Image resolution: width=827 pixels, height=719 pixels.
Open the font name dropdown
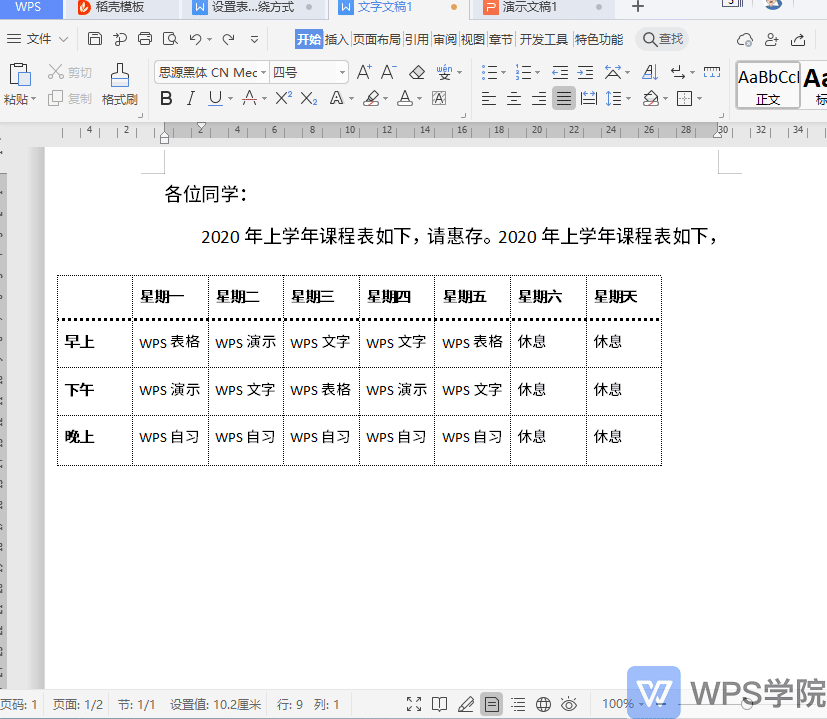pyautogui.click(x=263, y=72)
